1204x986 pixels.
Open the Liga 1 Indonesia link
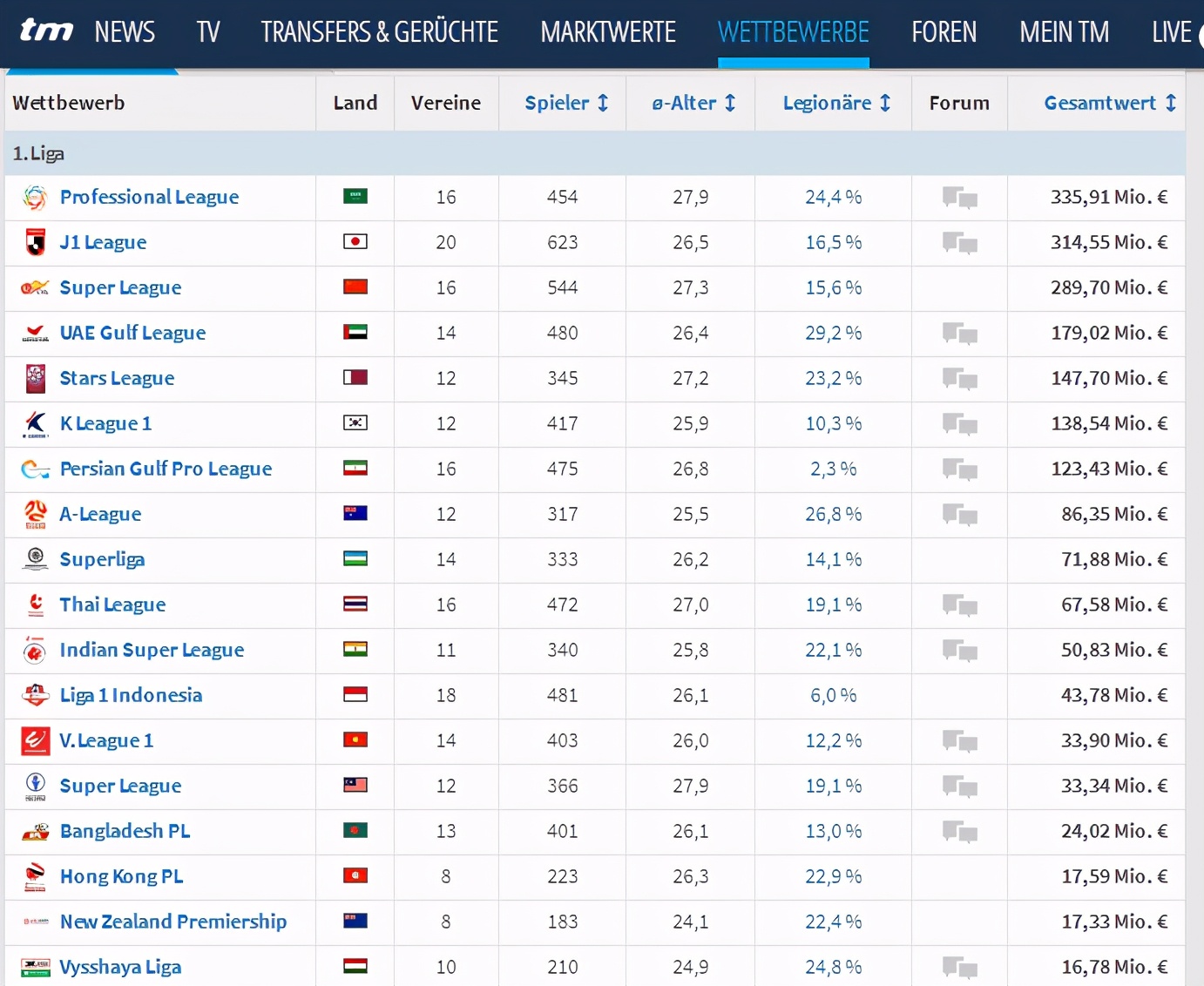click(131, 695)
